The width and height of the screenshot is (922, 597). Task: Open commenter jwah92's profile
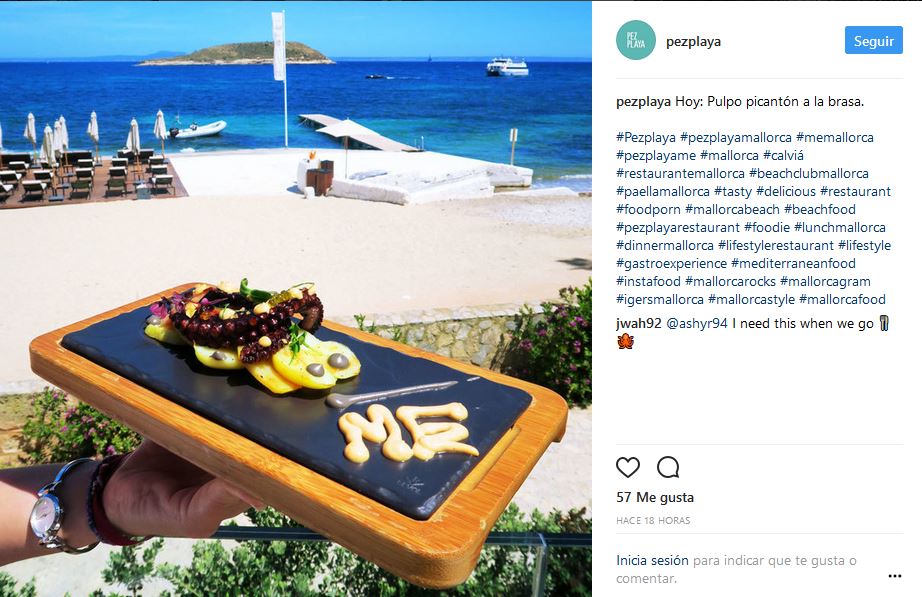[x=639, y=323]
